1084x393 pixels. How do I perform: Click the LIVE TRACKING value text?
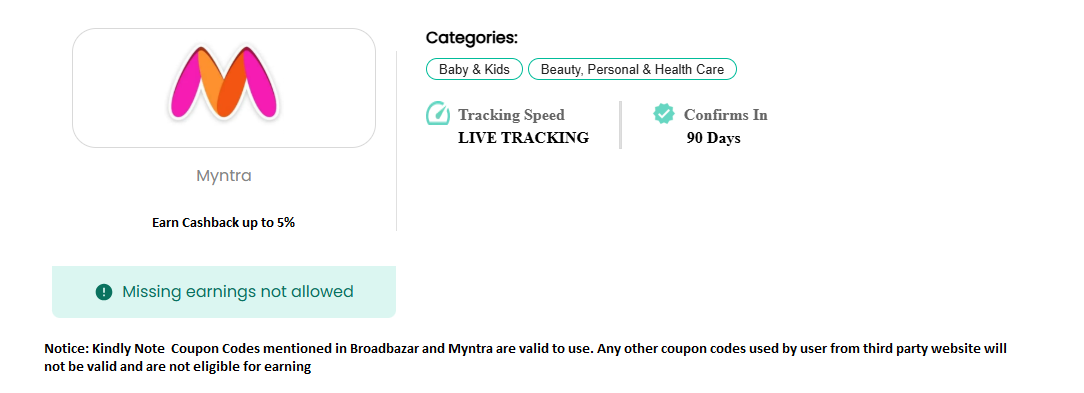pos(523,138)
